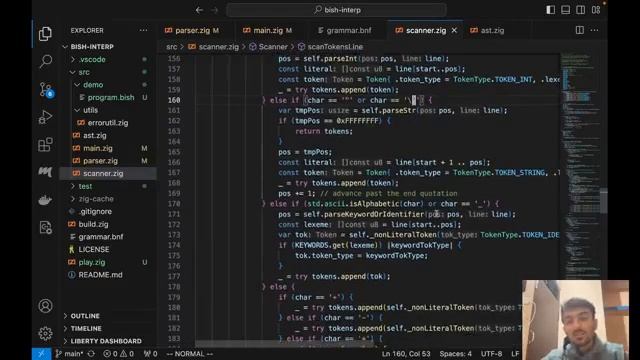
Task: Close the scanner.zig tab
Action: tap(454, 31)
